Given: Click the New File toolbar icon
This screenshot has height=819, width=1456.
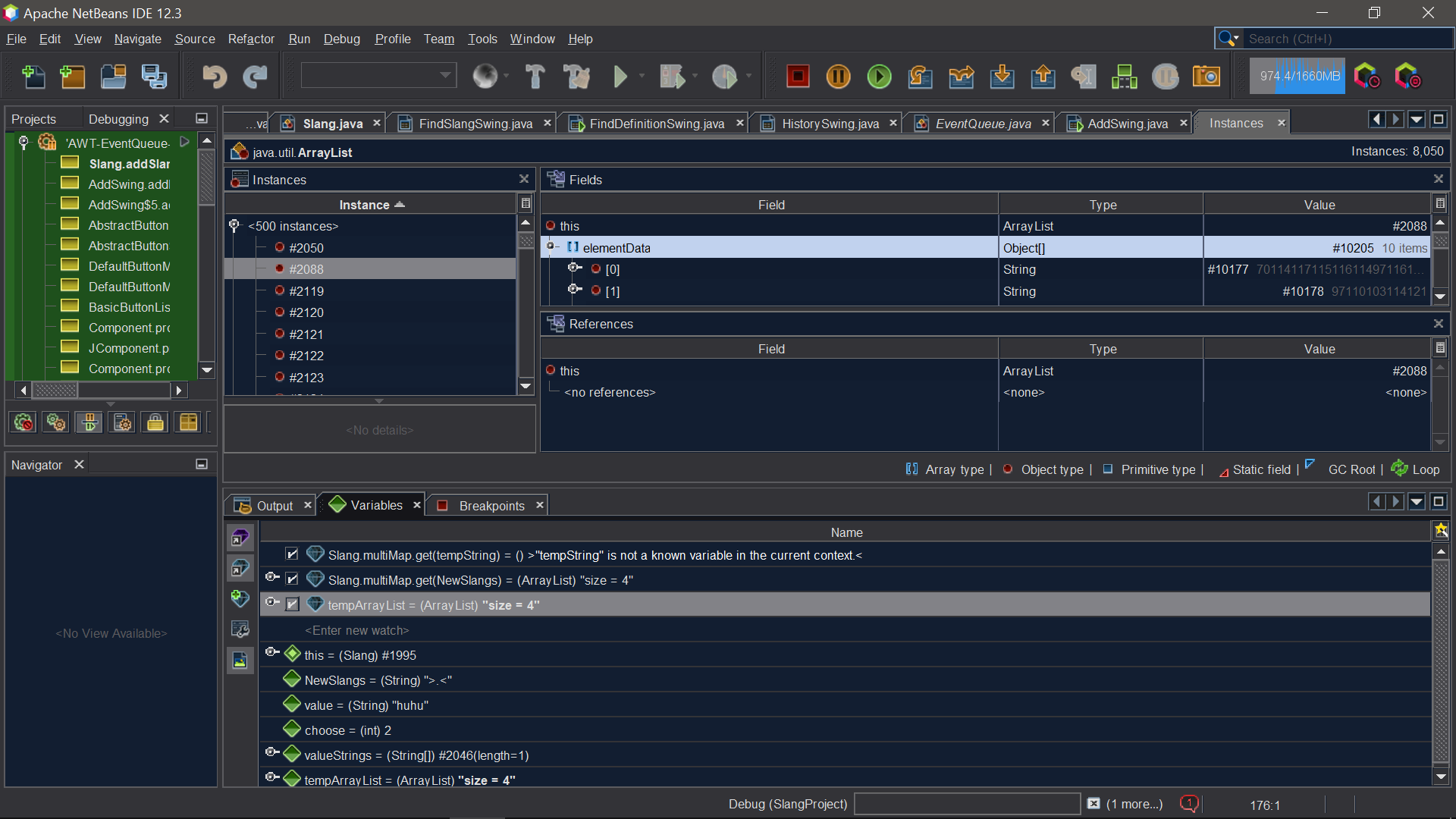Looking at the screenshot, I should click(x=33, y=77).
